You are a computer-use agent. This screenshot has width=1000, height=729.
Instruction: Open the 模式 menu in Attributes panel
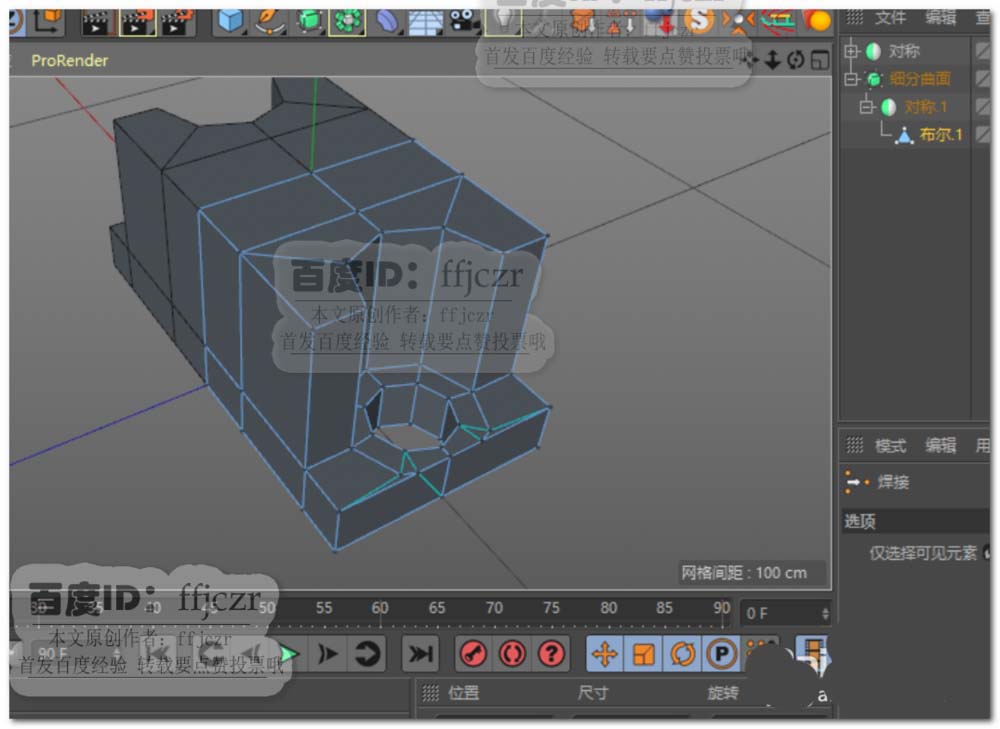point(890,445)
